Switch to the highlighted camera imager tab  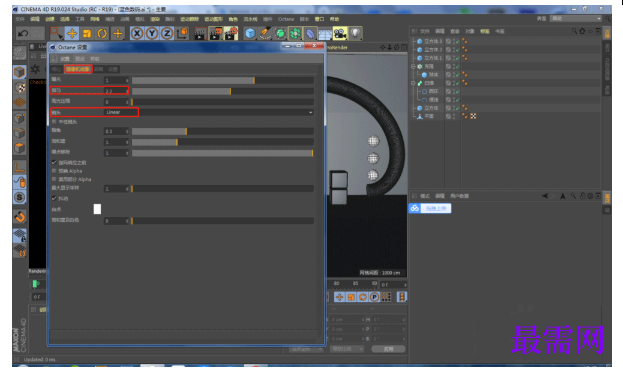click(x=78, y=69)
